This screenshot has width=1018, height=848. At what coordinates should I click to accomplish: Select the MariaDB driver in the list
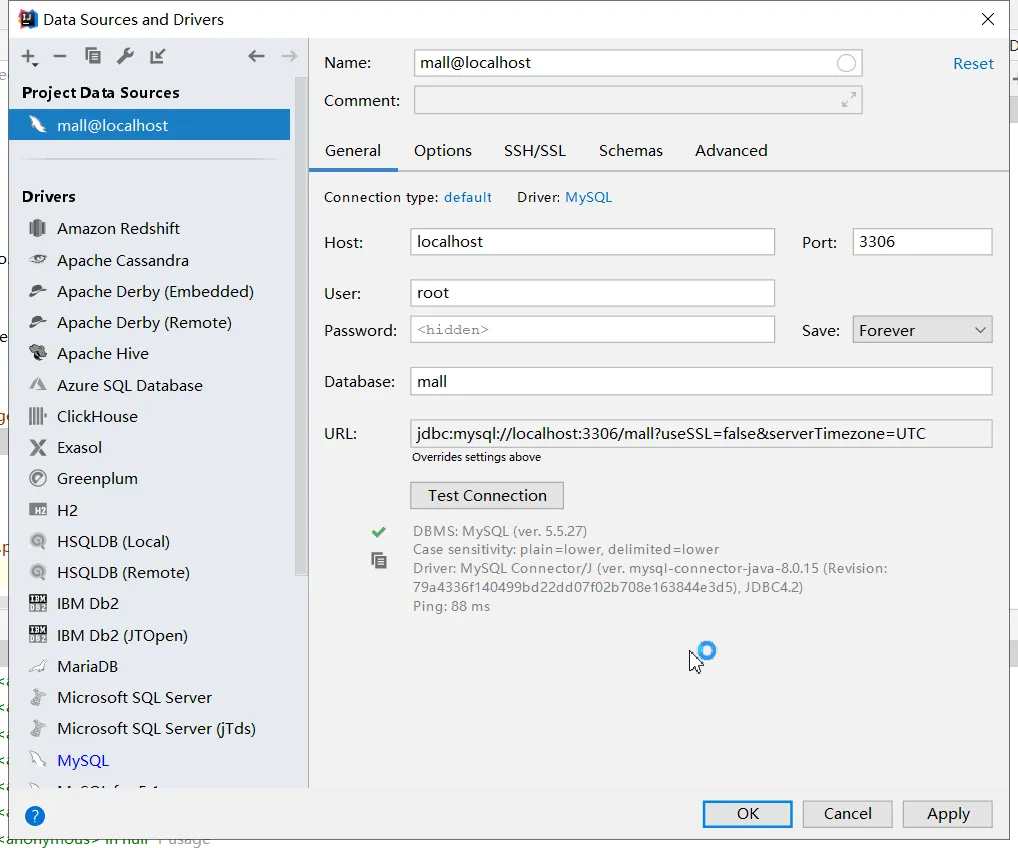pyautogui.click(x=87, y=667)
